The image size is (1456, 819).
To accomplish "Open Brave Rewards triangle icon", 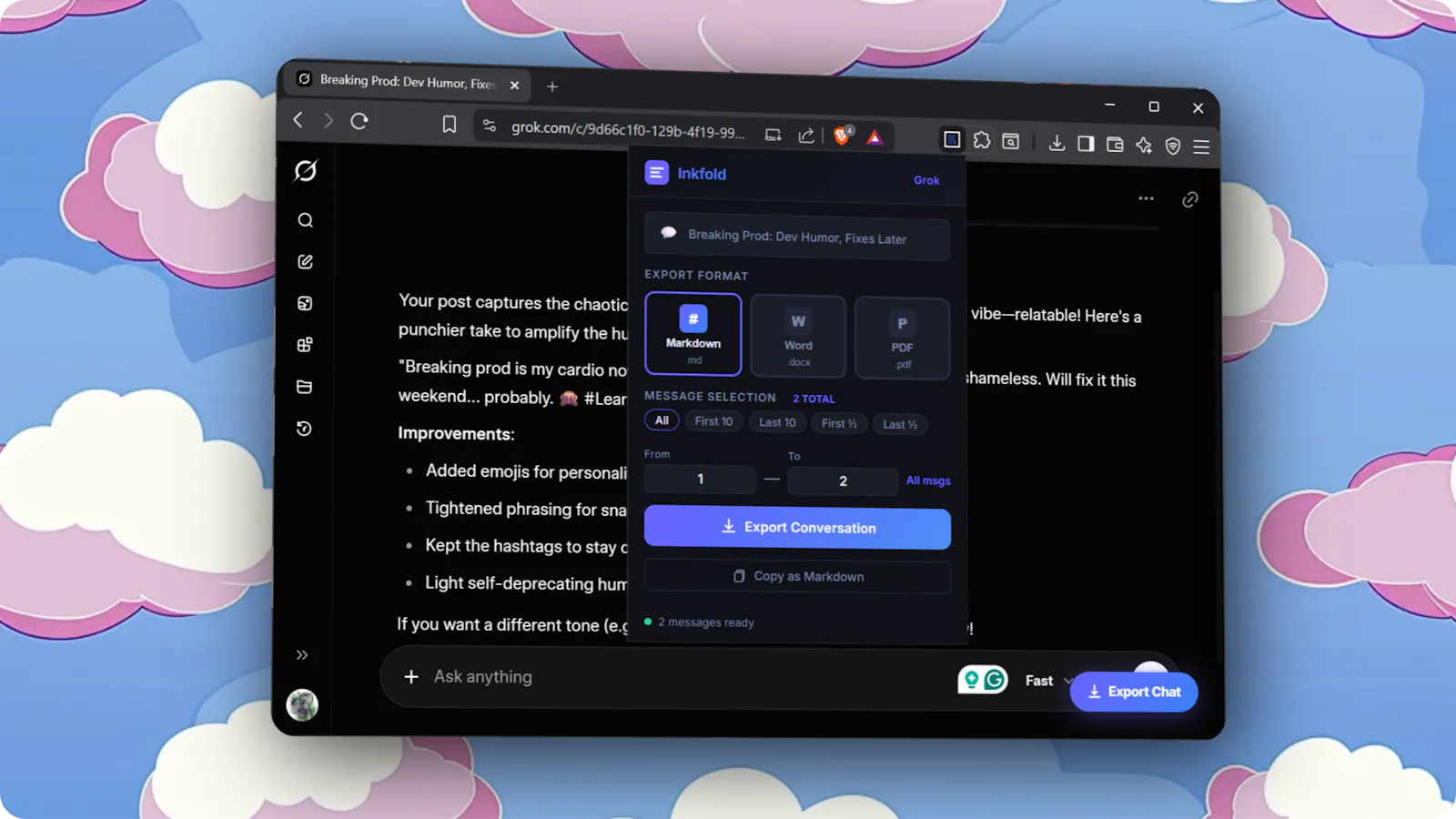I will click(x=875, y=137).
